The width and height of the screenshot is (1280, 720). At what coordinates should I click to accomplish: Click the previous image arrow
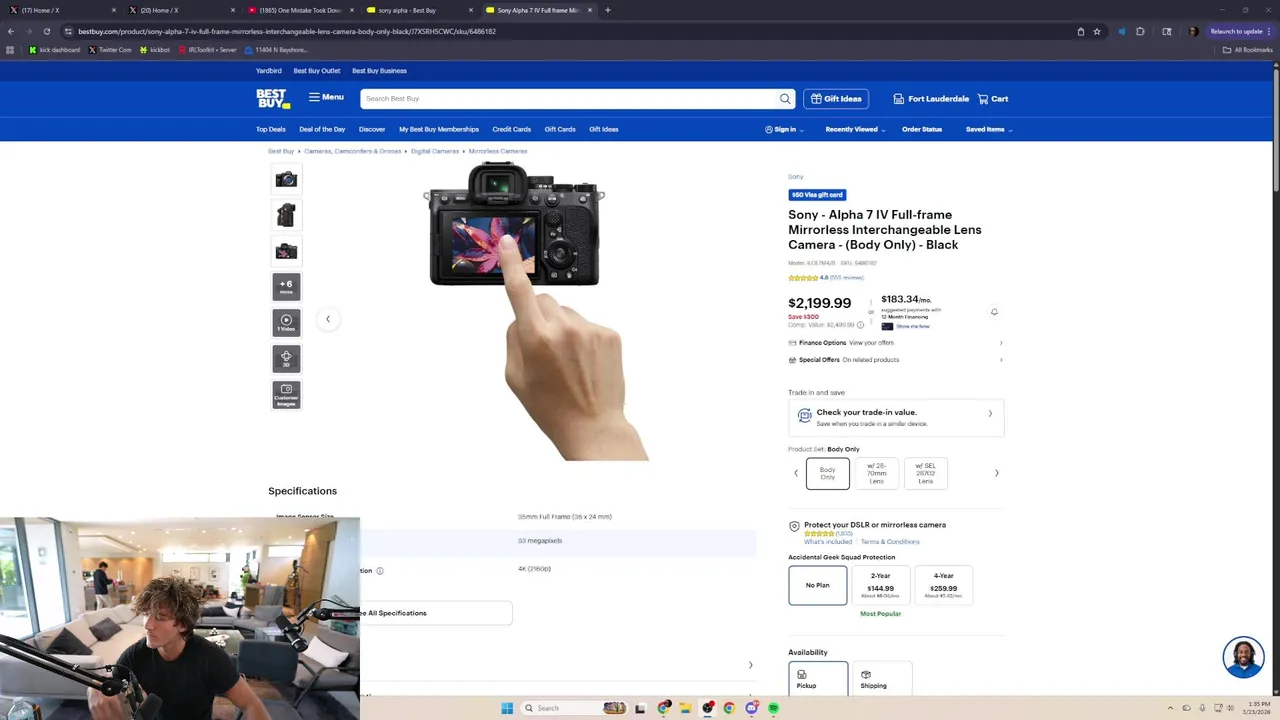point(327,319)
